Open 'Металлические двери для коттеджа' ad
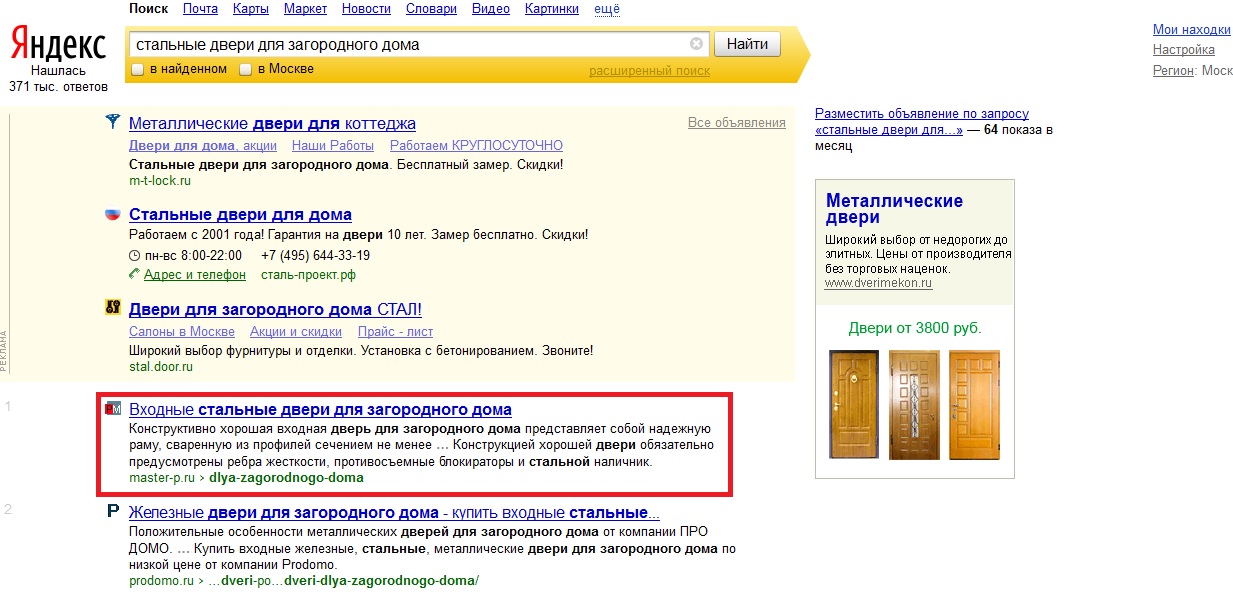The height and width of the screenshot is (596, 1233). 272,124
